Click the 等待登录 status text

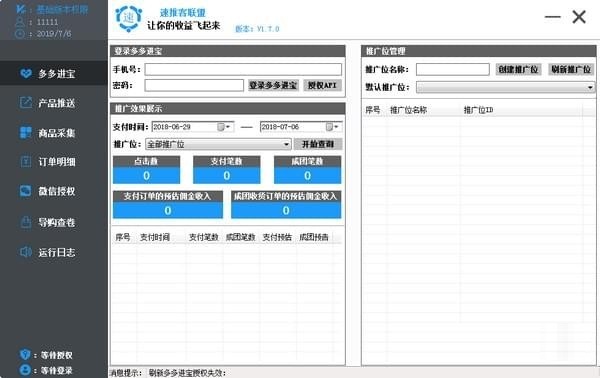pyautogui.click(x=57, y=370)
